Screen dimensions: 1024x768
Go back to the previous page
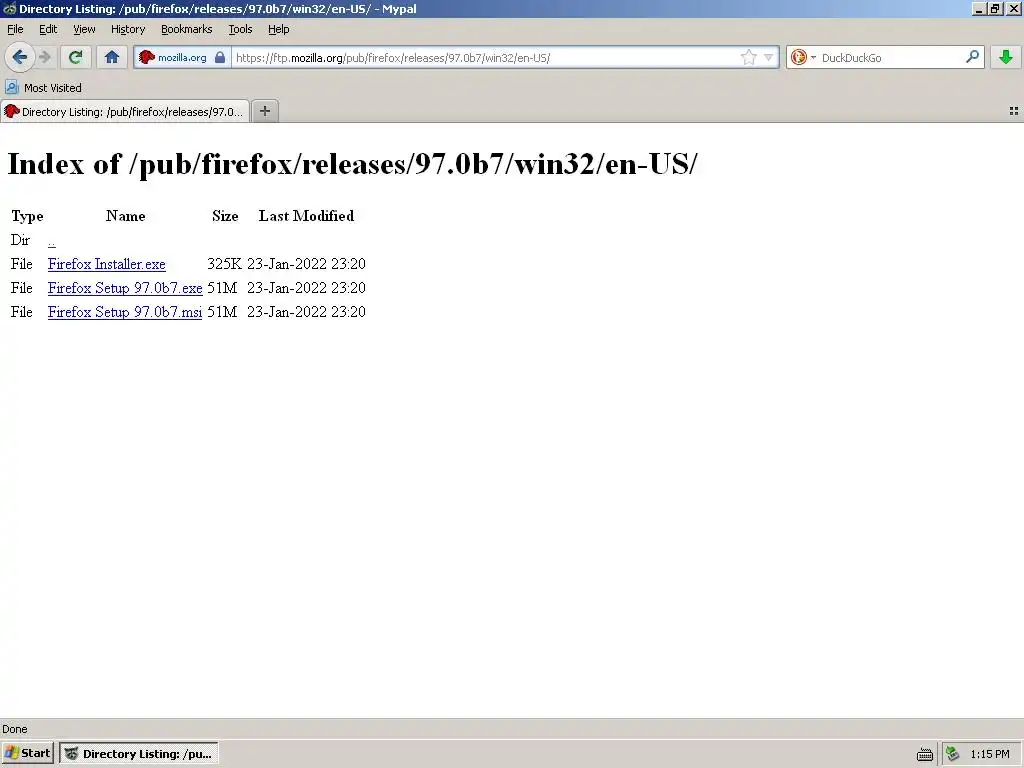click(20, 57)
